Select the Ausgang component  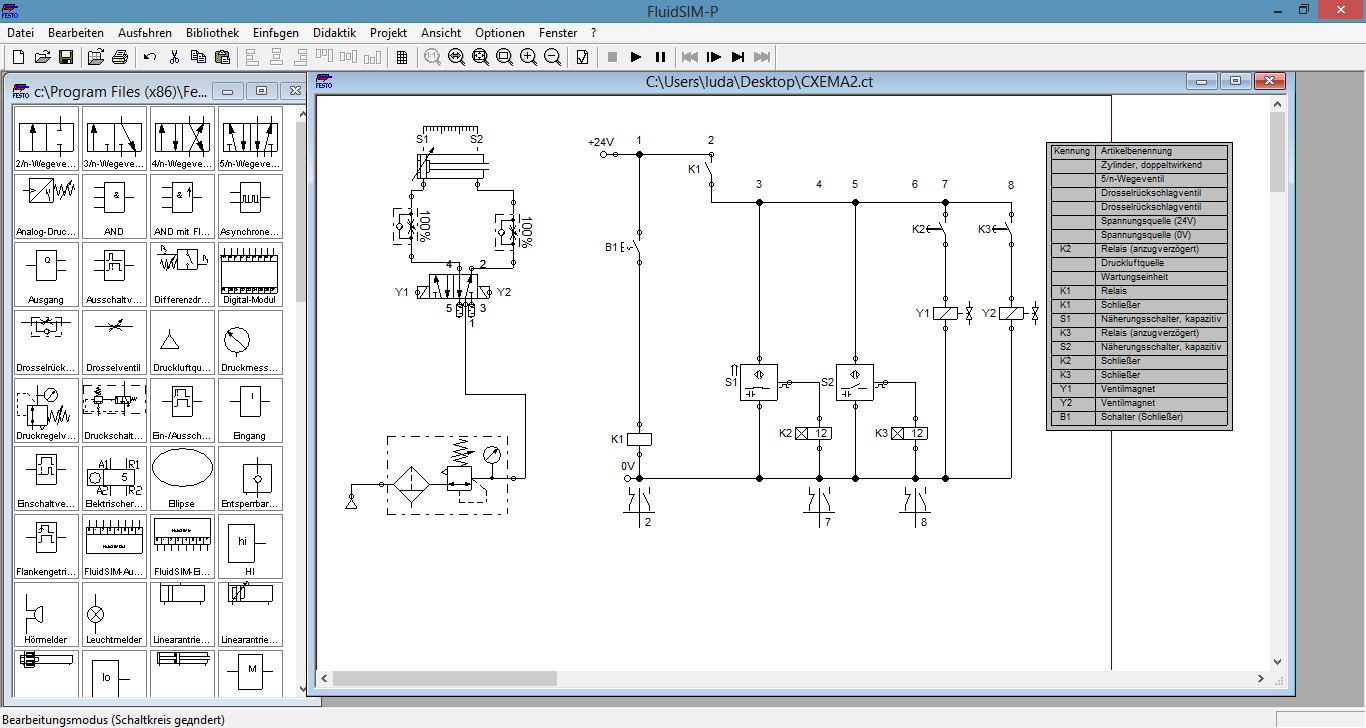[x=46, y=274]
